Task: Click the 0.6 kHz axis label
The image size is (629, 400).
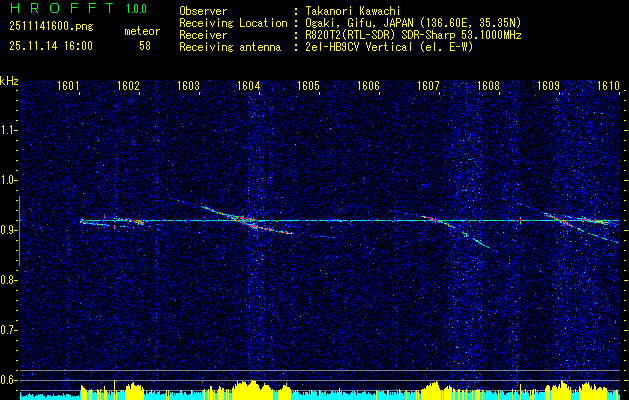Action: 7,380
